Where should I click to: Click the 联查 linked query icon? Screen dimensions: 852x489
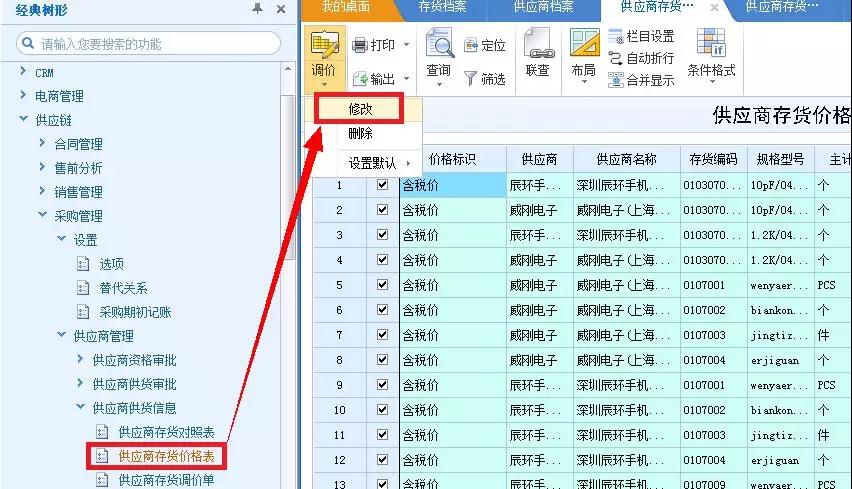click(537, 45)
